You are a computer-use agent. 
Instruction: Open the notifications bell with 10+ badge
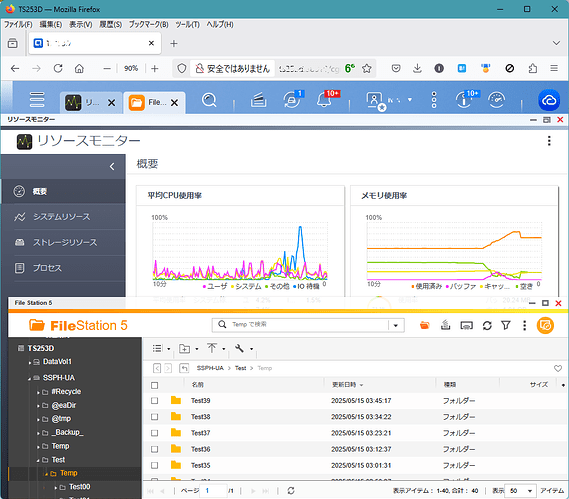point(324,99)
